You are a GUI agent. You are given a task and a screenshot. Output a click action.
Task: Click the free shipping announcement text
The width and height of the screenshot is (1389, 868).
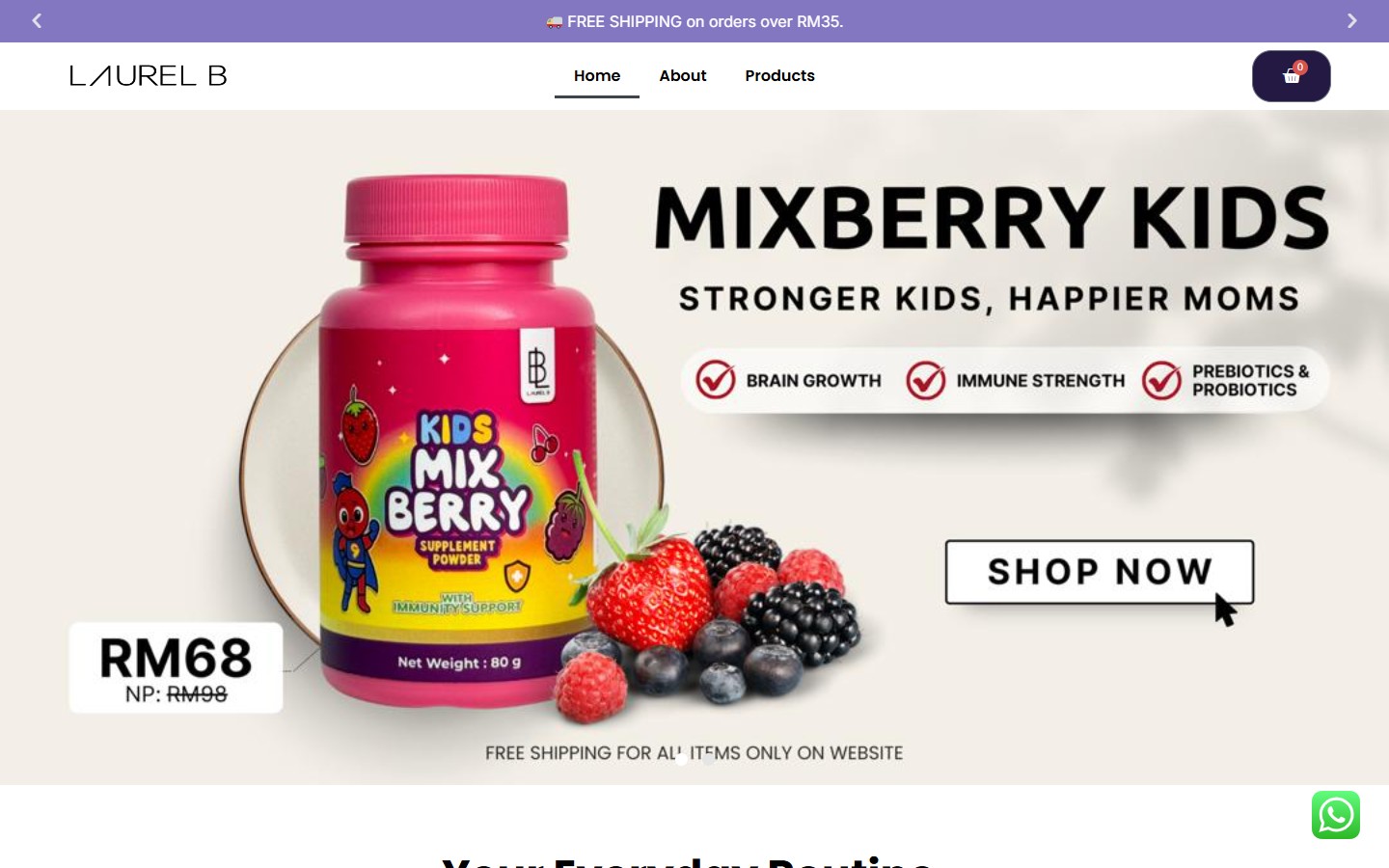click(x=694, y=21)
